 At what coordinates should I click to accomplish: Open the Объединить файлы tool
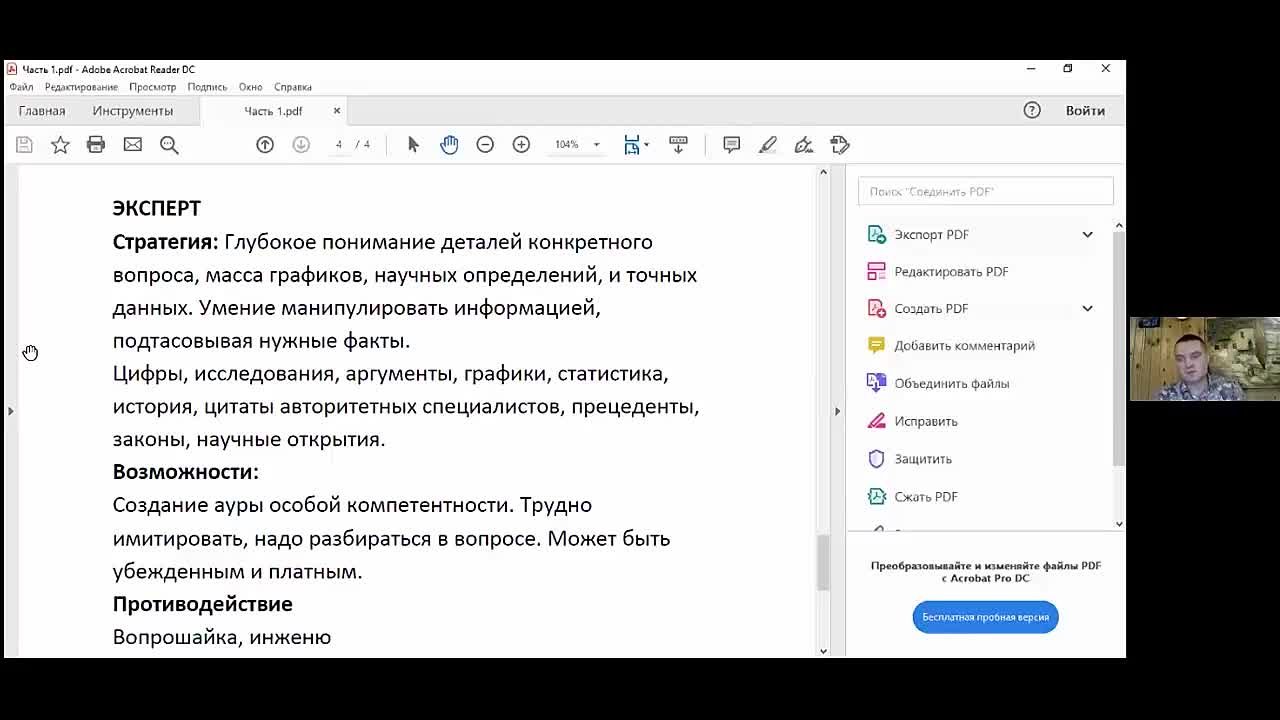951,383
